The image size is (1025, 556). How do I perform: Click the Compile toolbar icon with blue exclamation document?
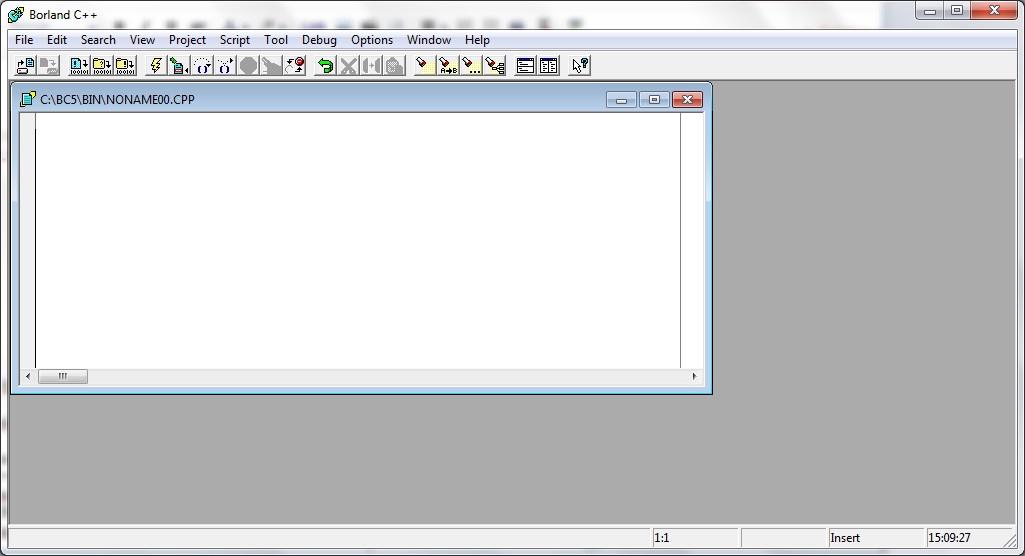click(79, 65)
